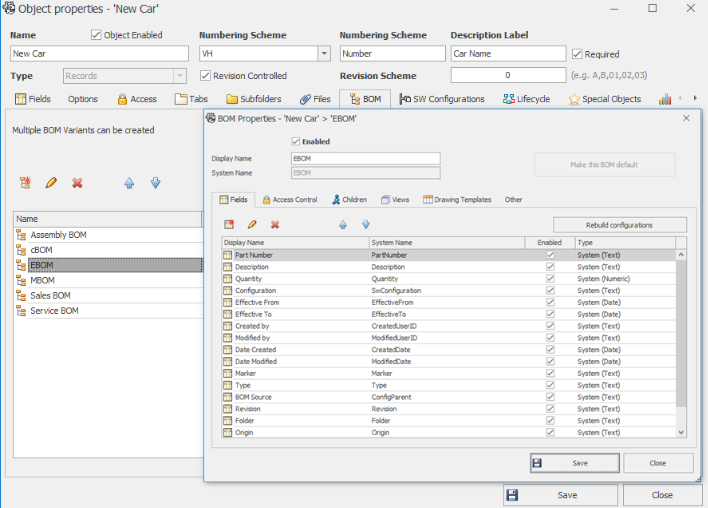Uncheck the Revision Controlled checkbox

click(206, 76)
